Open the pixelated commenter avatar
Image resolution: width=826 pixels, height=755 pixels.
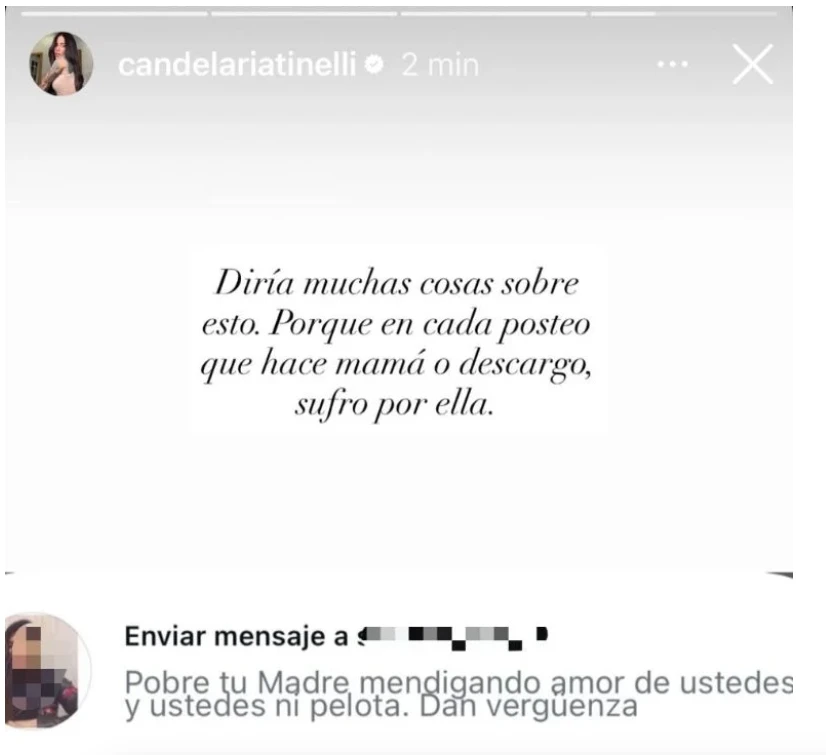tap(48, 671)
